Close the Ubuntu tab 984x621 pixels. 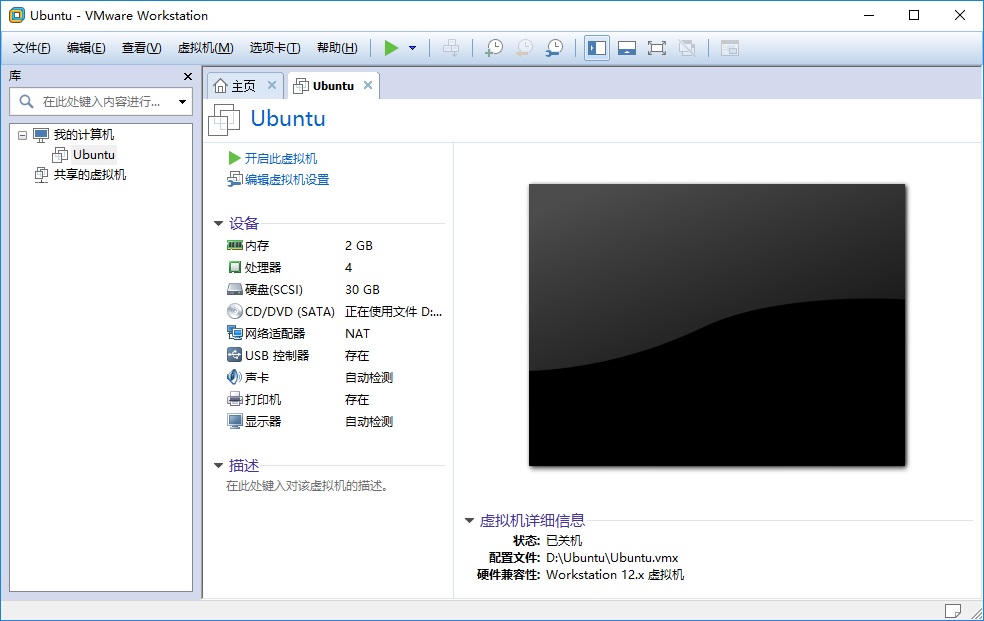(368, 85)
